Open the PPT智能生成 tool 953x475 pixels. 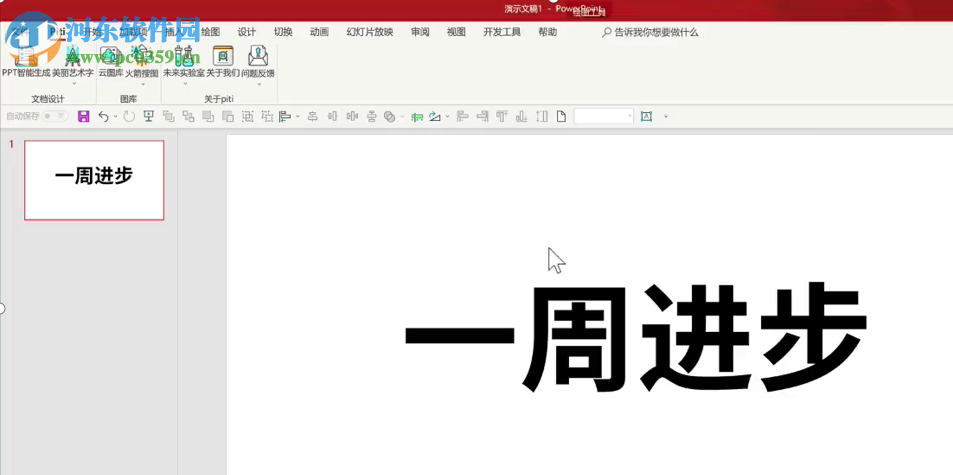tap(26, 61)
